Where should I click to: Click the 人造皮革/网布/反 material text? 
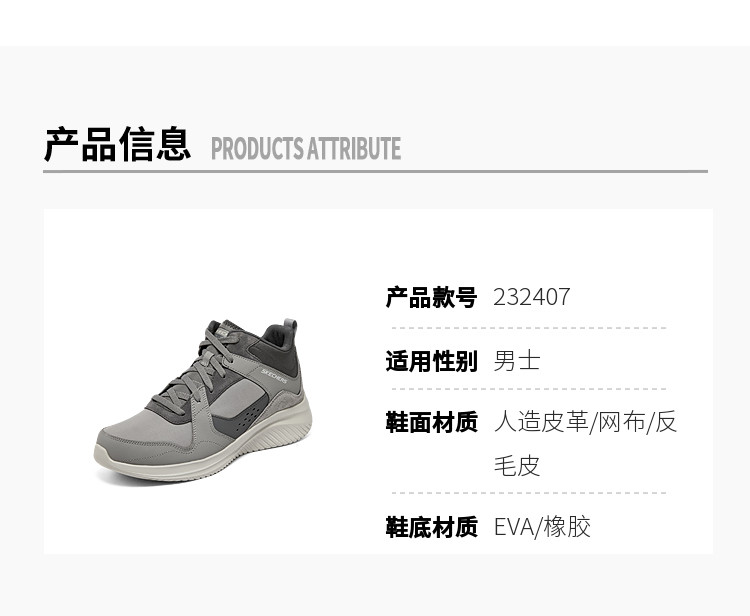click(x=585, y=422)
